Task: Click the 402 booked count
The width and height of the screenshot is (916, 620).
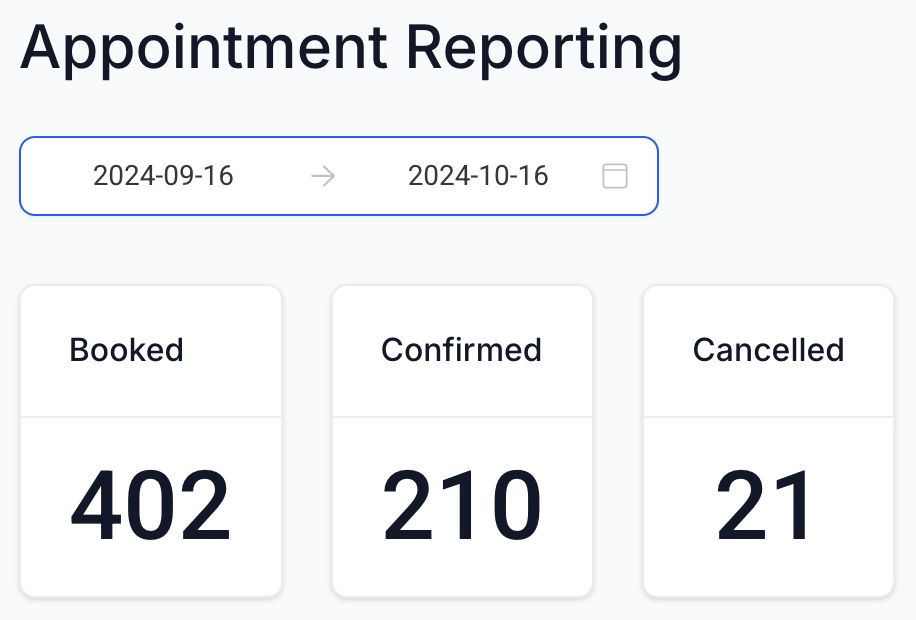Action: (150, 506)
